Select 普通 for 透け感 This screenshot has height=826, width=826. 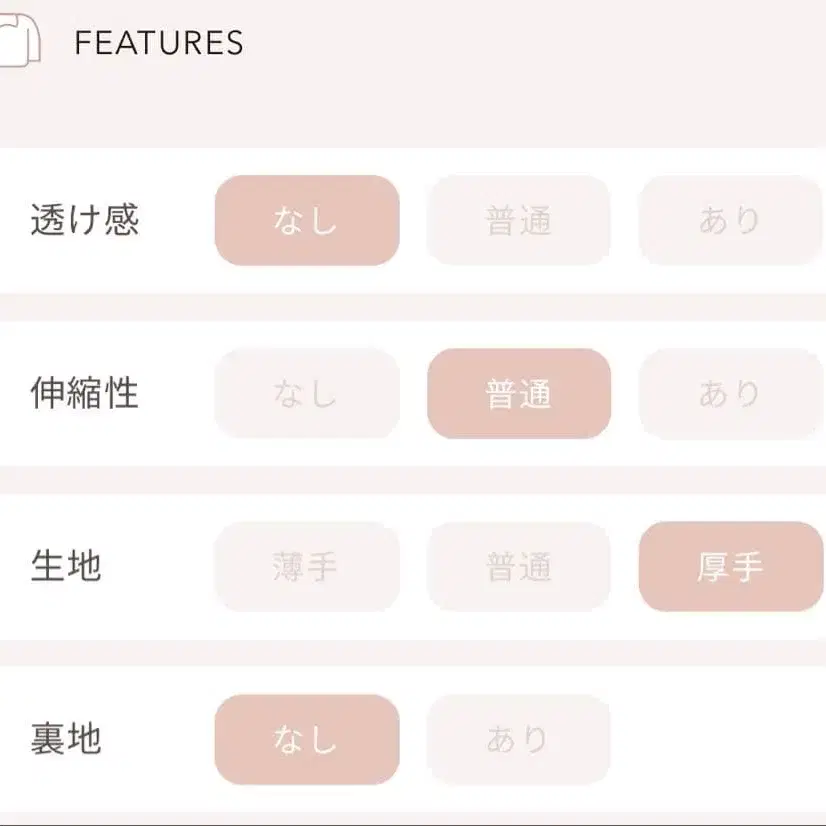(518, 220)
